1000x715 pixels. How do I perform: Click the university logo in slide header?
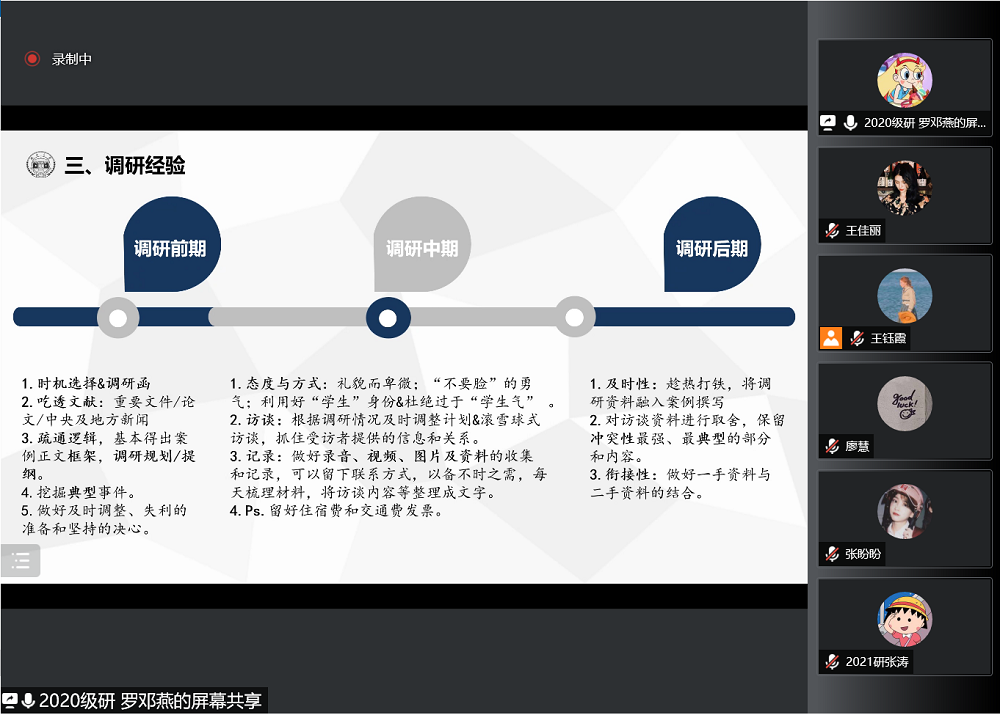[41, 165]
